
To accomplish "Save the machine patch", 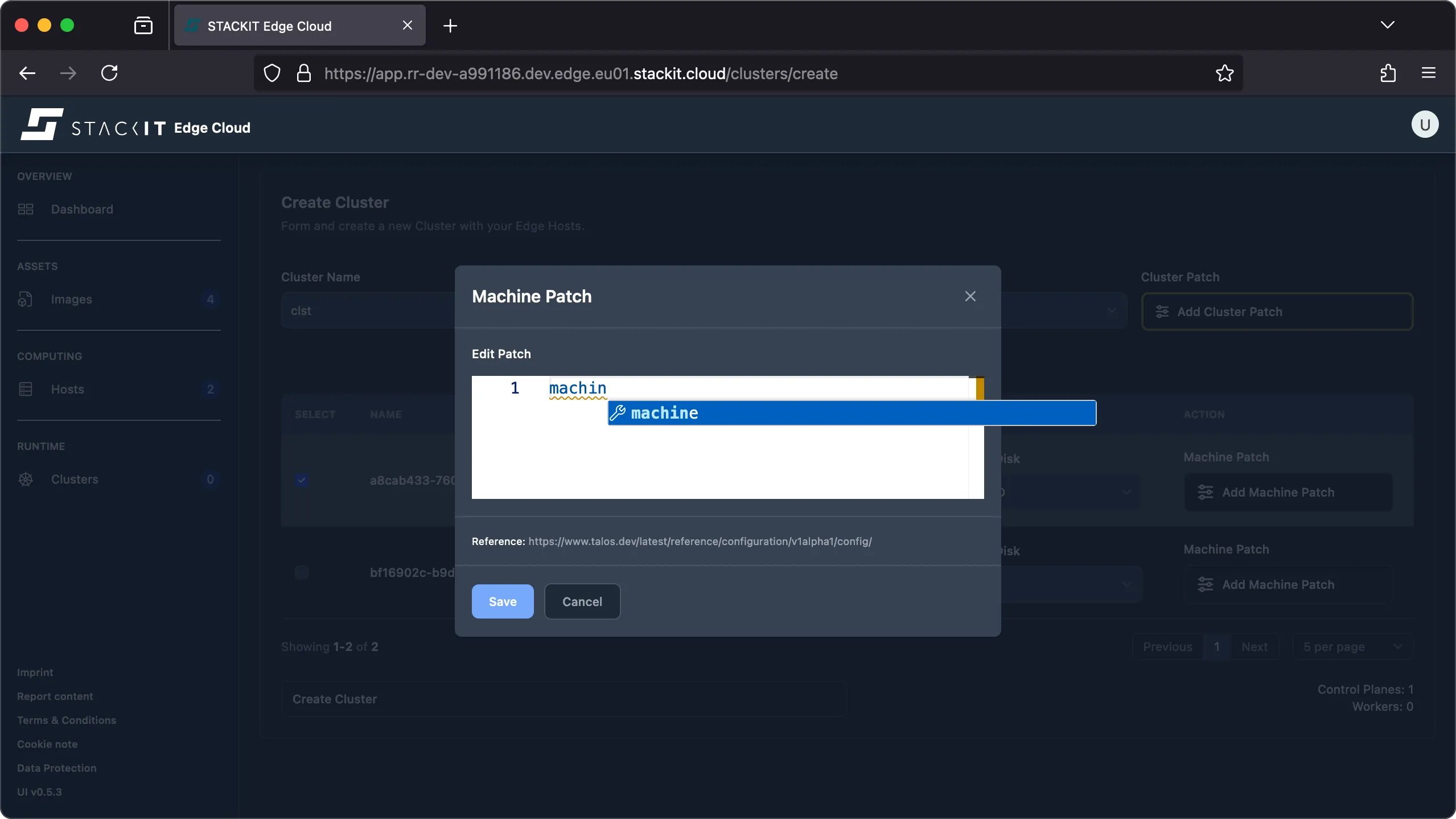I will (x=501, y=601).
